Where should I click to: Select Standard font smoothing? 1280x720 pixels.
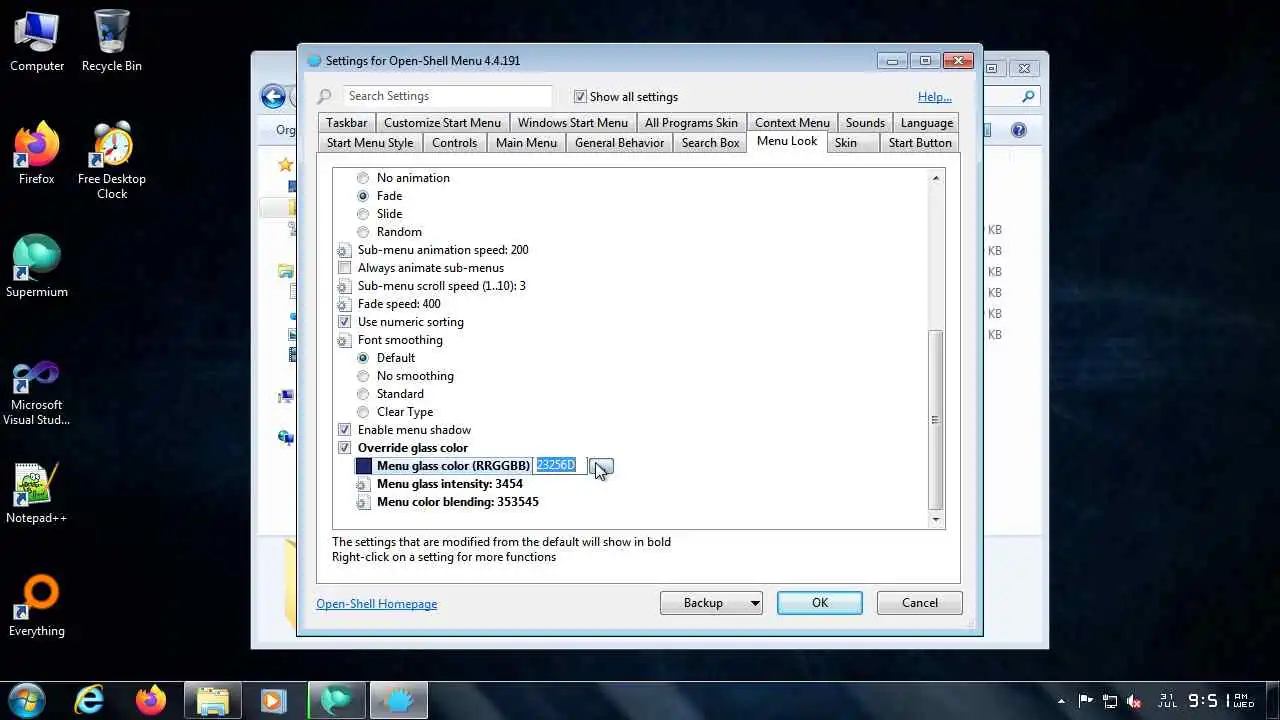(363, 394)
